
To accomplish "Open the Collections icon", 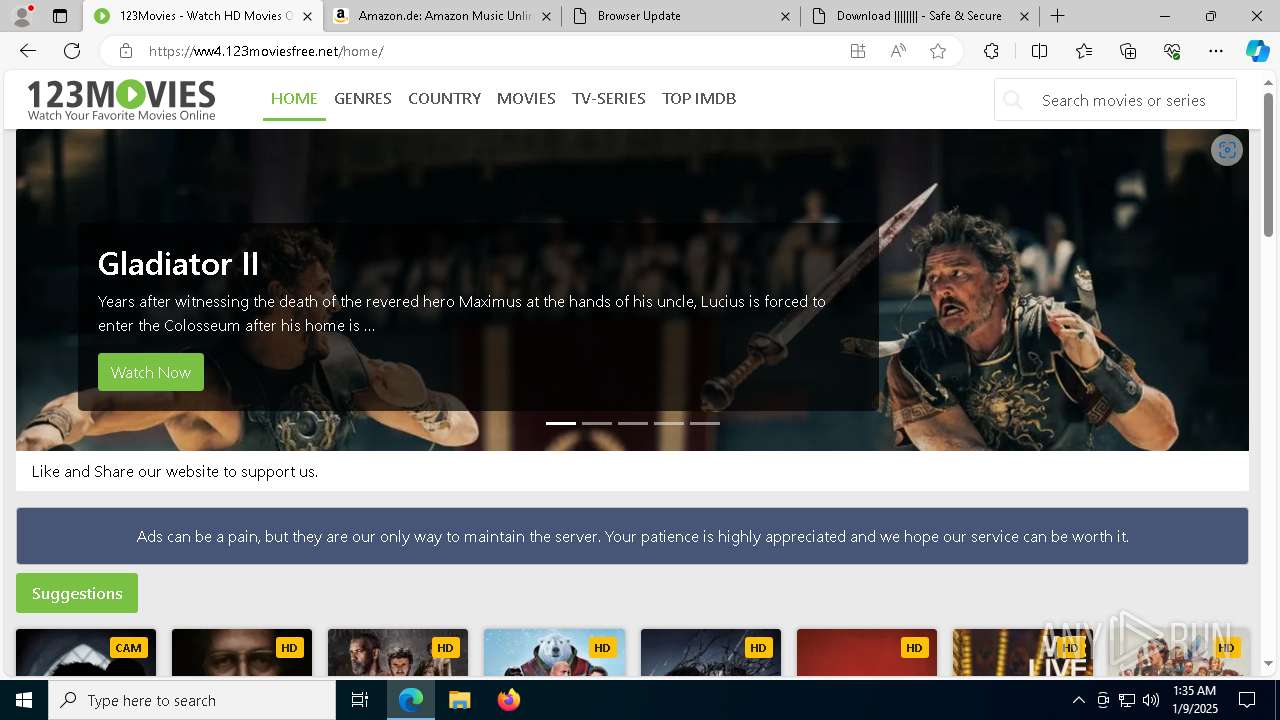I will click(1128, 51).
